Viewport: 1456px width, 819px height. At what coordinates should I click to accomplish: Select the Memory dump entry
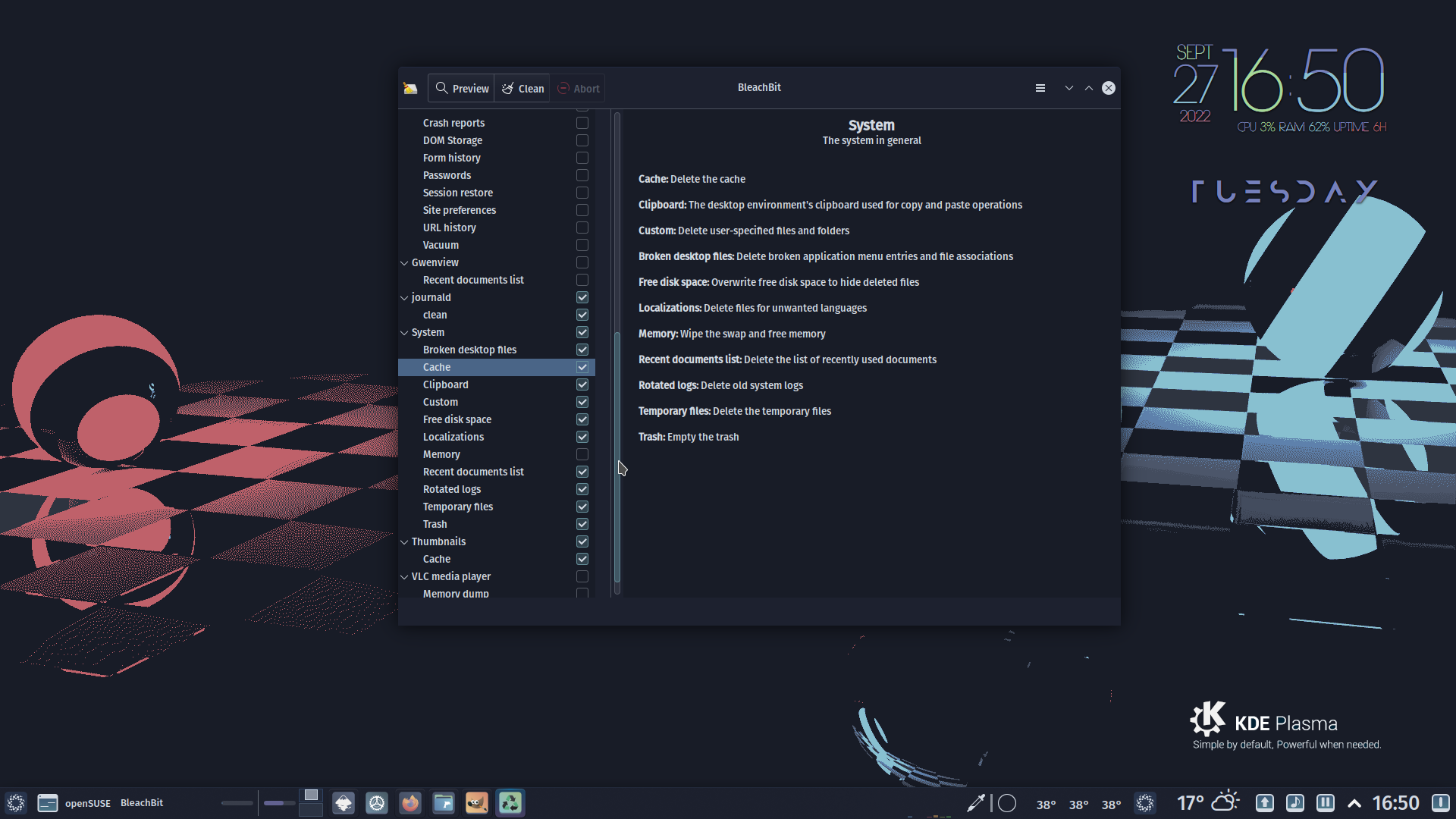(497, 593)
